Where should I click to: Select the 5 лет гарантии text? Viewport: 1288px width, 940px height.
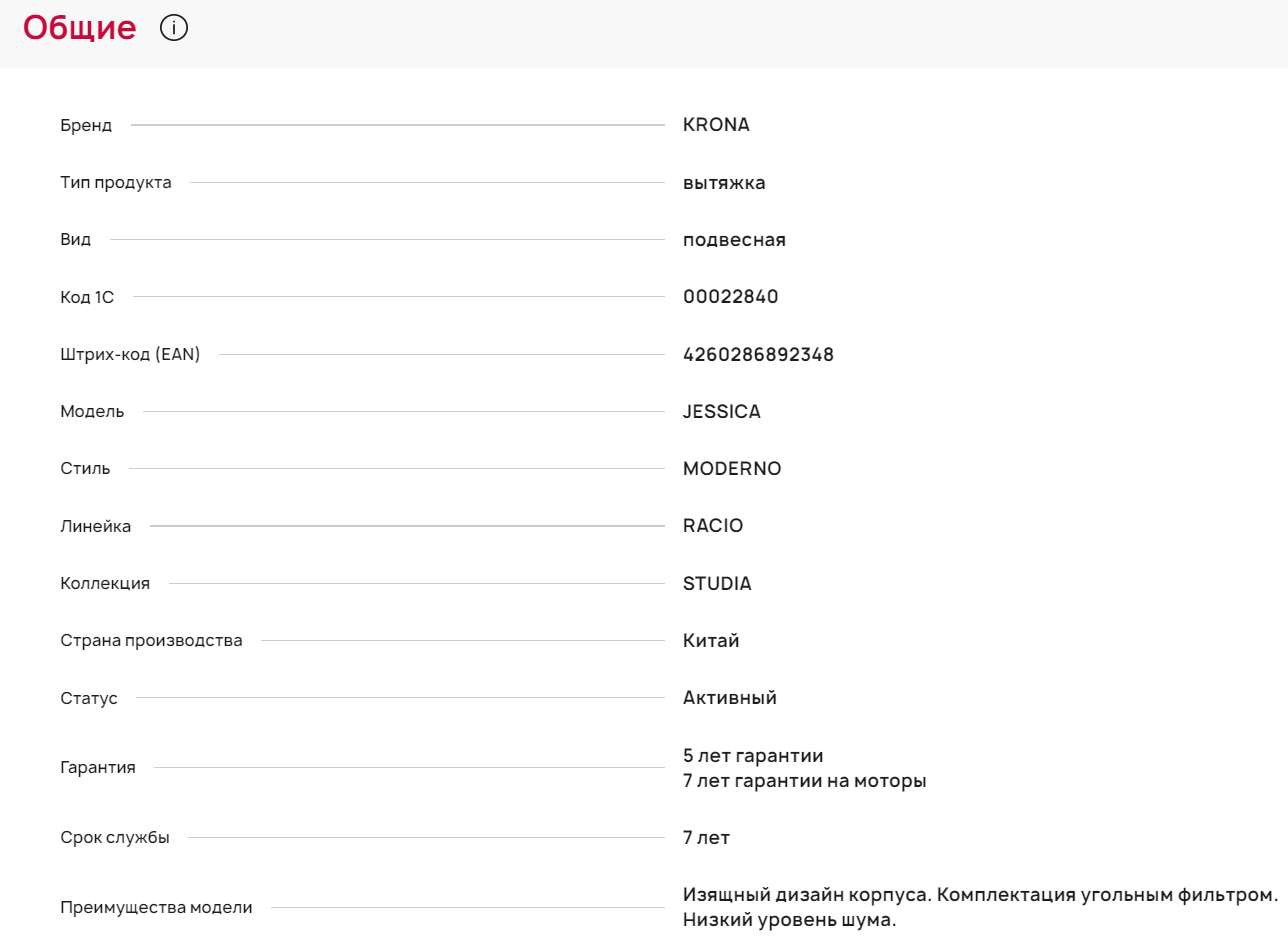(753, 756)
